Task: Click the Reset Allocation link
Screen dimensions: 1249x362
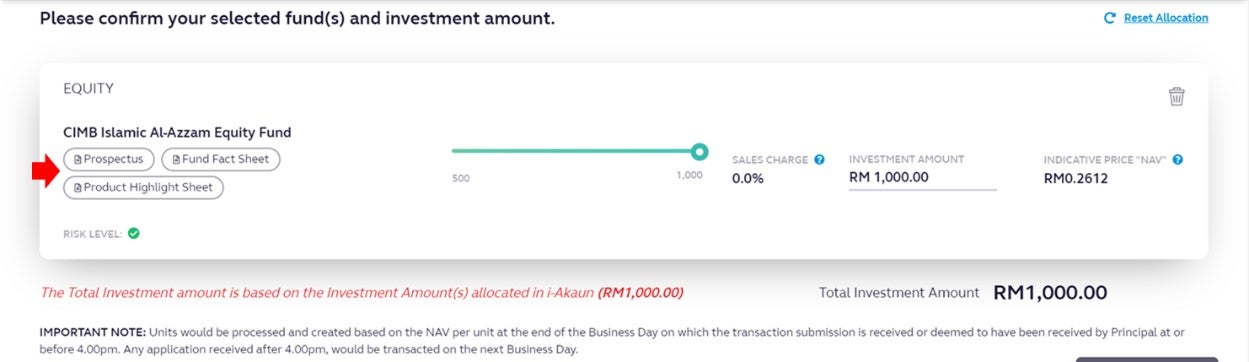Action: (1166, 18)
